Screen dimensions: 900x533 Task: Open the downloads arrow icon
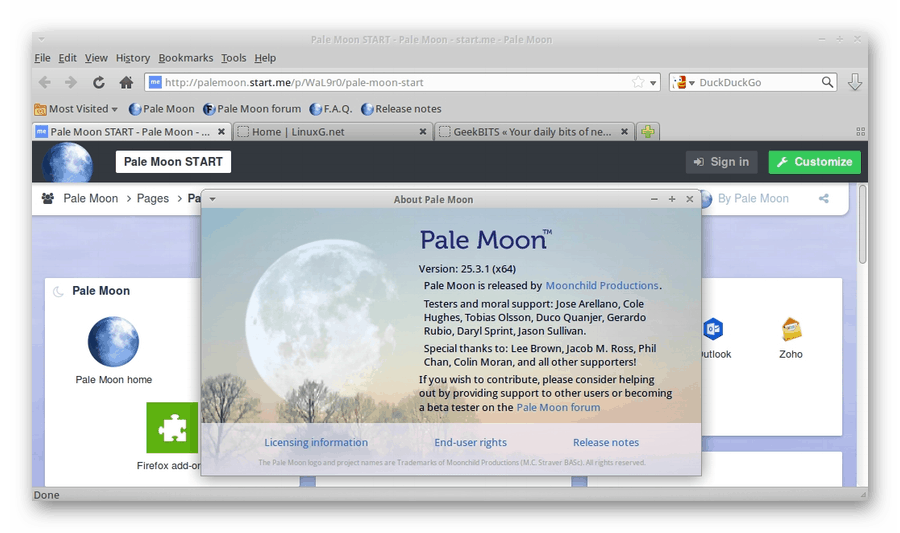tap(855, 83)
